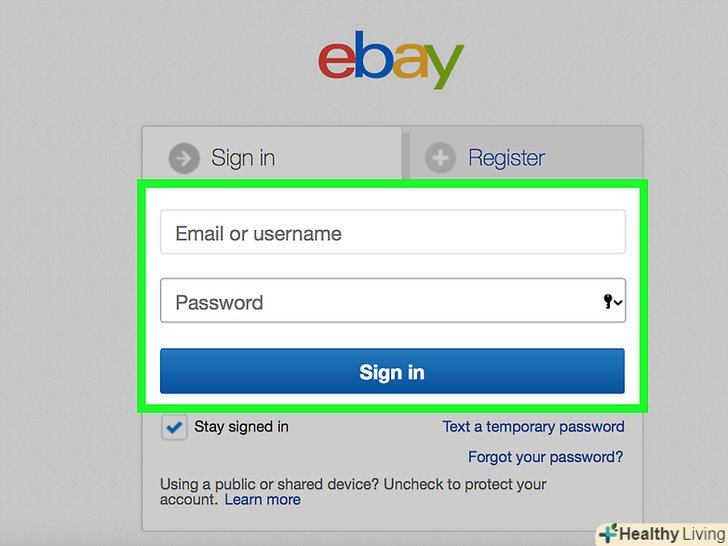This screenshot has height=546, width=728.
Task: Focus the Password input field
Action: pyautogui.click(x=393, y=300)
